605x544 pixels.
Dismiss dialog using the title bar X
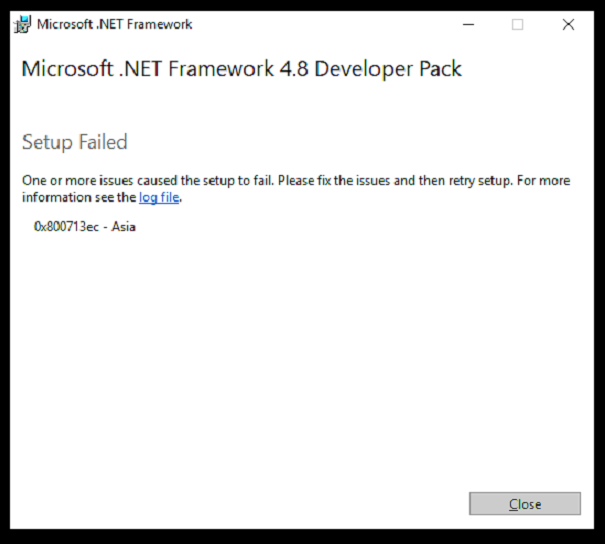pos(568,25)
